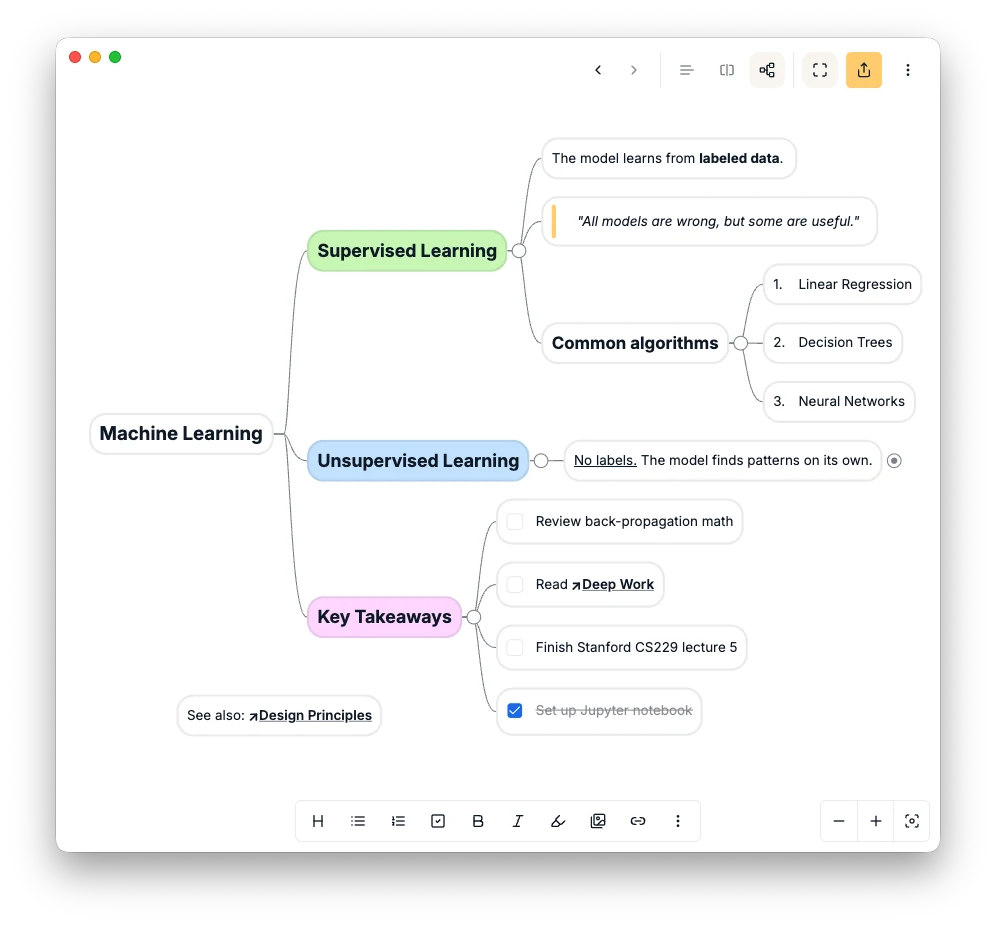This screenshot has height=926, width=996.
Task: Check the Finish Stanford CS229 lecture 5 box
Action: coord(515,647)
